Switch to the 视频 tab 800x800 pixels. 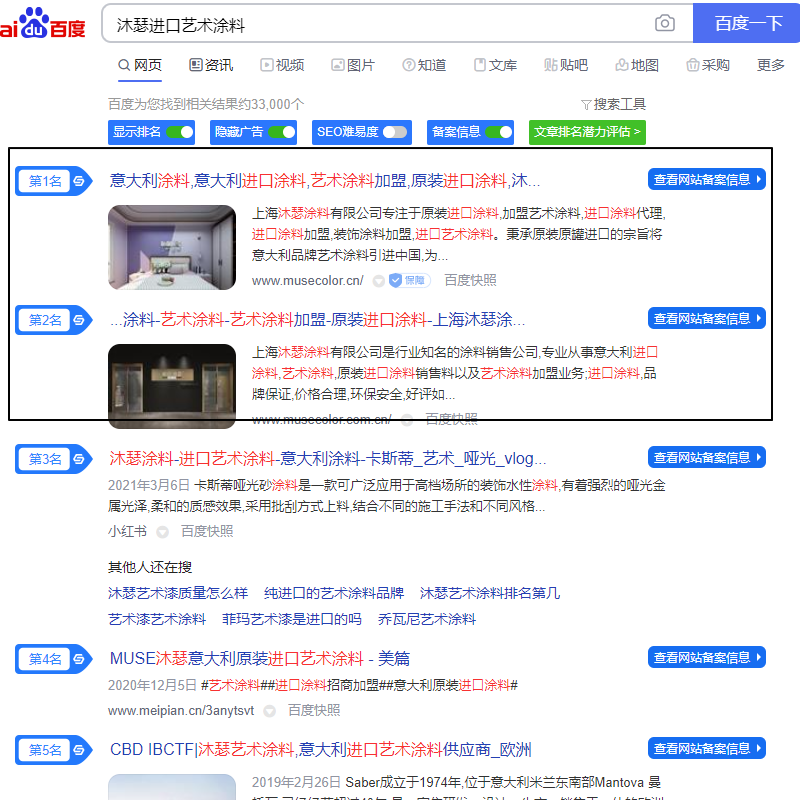(x=282, y=65)
